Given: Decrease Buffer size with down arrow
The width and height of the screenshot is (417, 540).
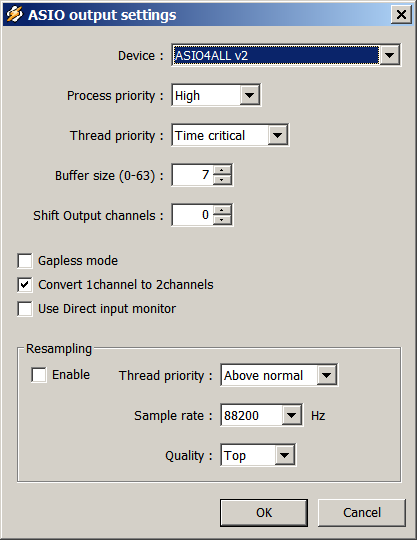Looking at the screenshot, I should coord(222,179).
